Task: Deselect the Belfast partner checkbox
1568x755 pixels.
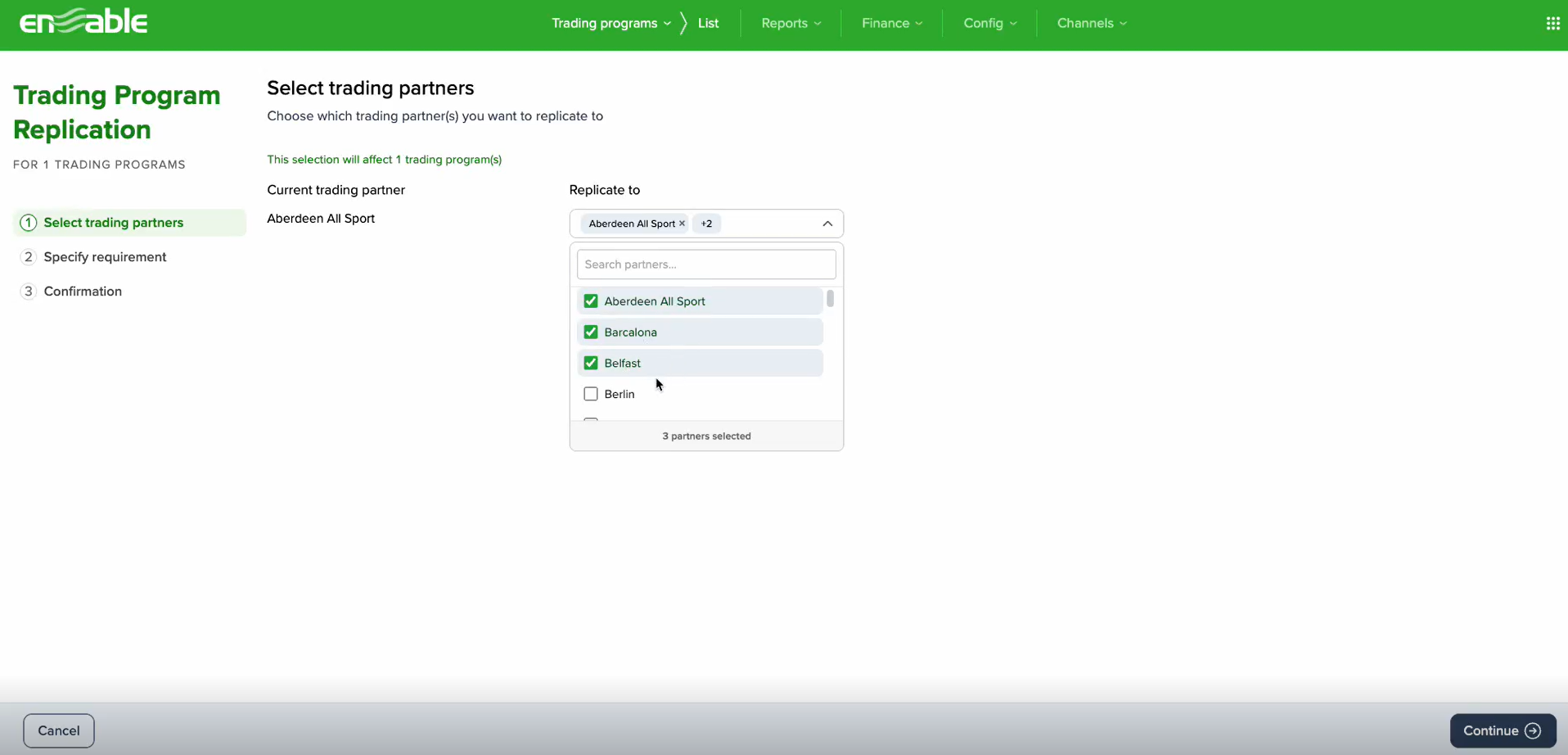Action: coord(591,364)
